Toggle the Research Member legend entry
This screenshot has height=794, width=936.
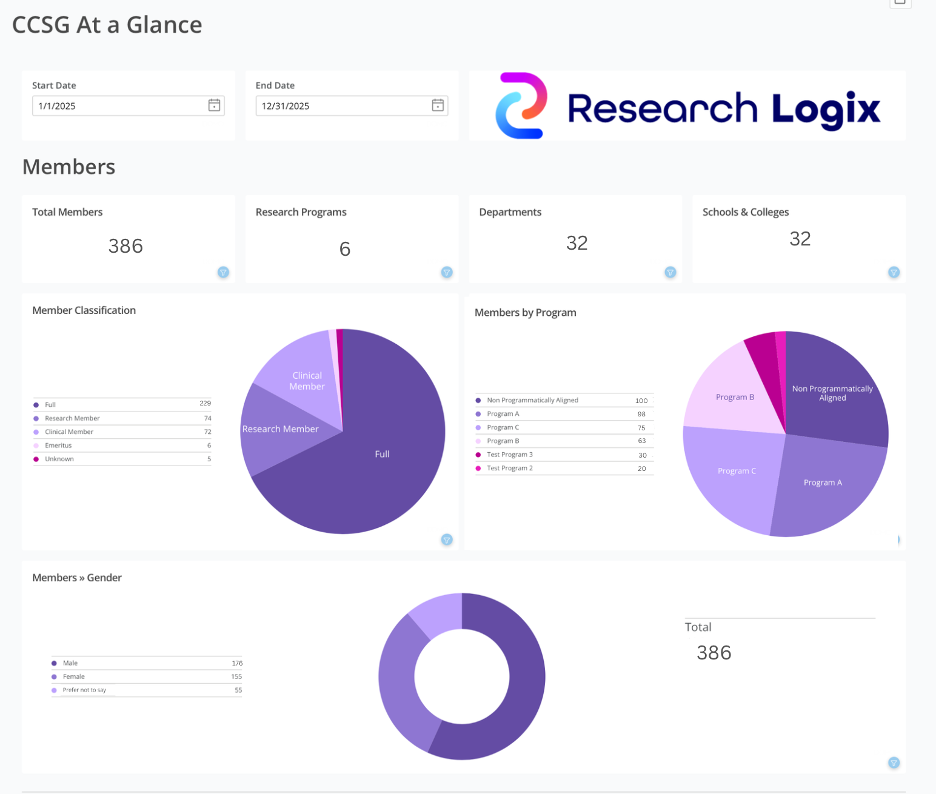72,418
